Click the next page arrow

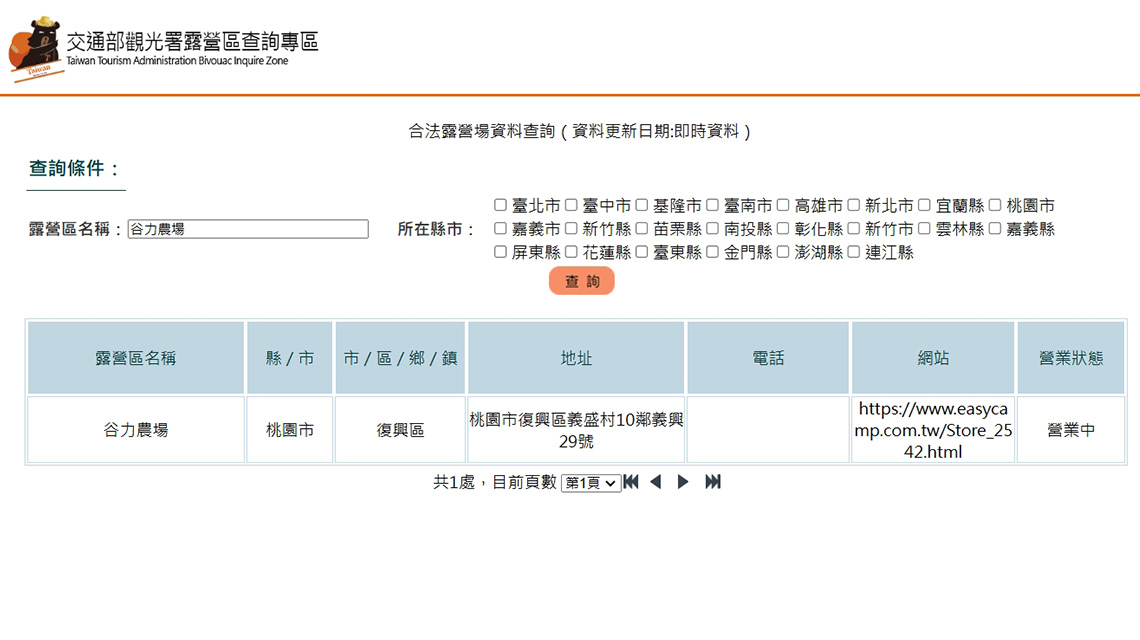coord(683,482)
